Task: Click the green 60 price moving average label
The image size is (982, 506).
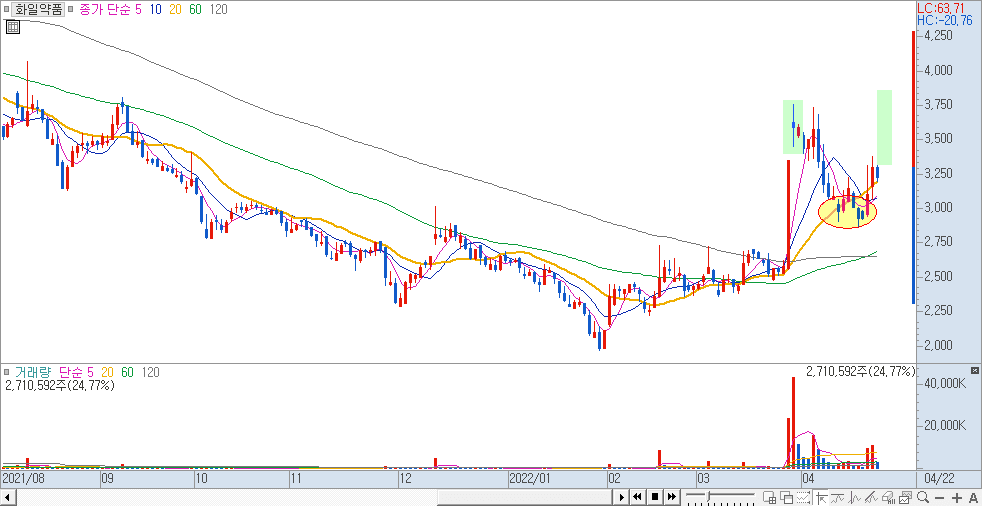Action: [196, 9]
